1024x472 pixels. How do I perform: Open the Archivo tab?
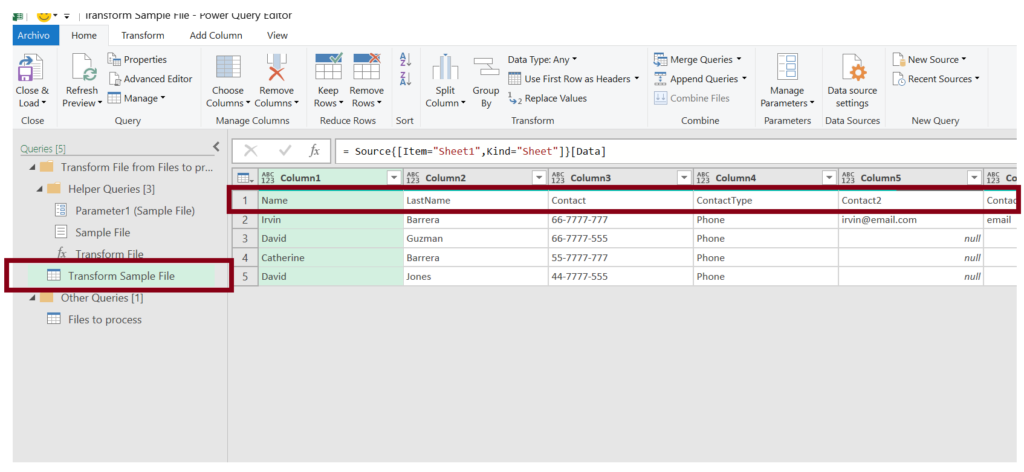click(36, 35)
